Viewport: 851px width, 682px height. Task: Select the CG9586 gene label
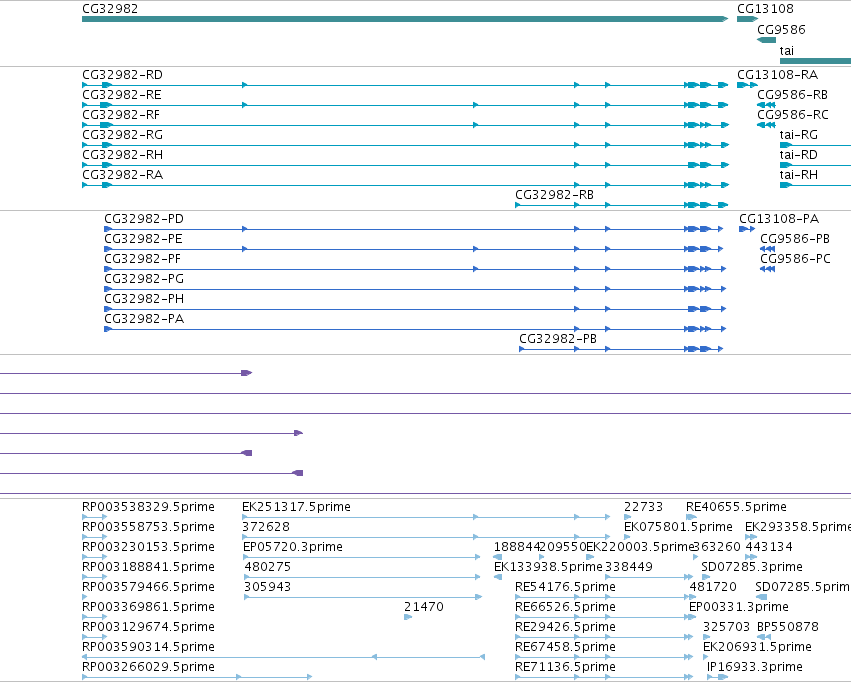tap(781, 30)
